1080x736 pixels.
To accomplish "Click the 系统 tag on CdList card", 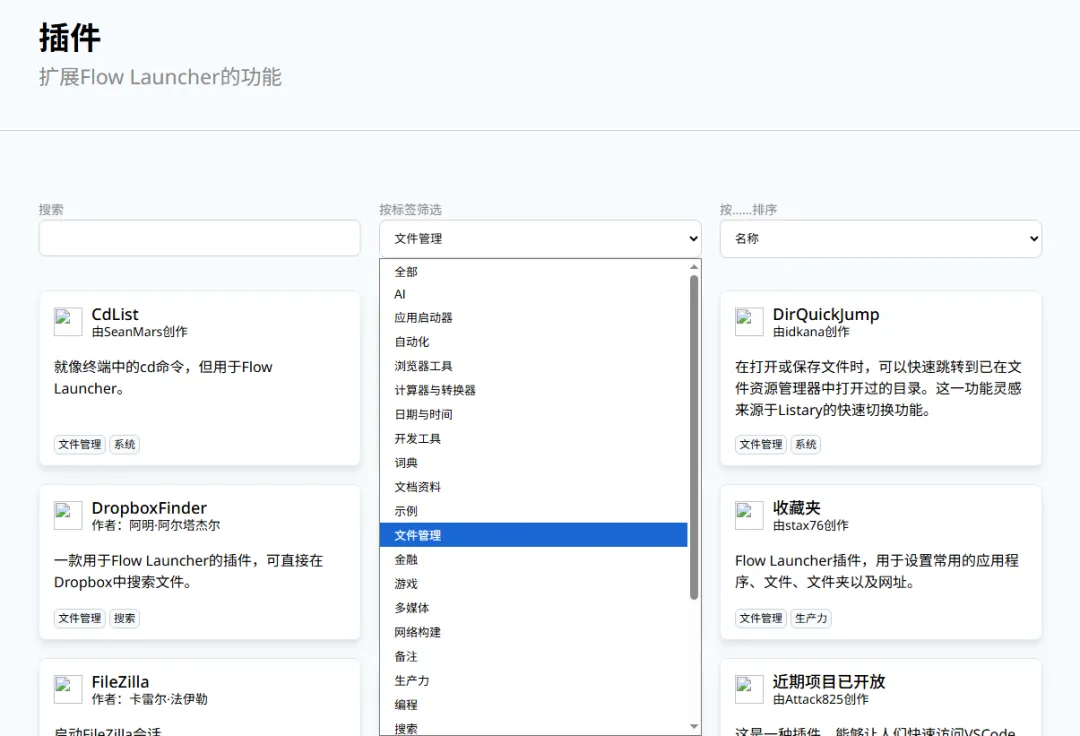I will tap(125, 444).
